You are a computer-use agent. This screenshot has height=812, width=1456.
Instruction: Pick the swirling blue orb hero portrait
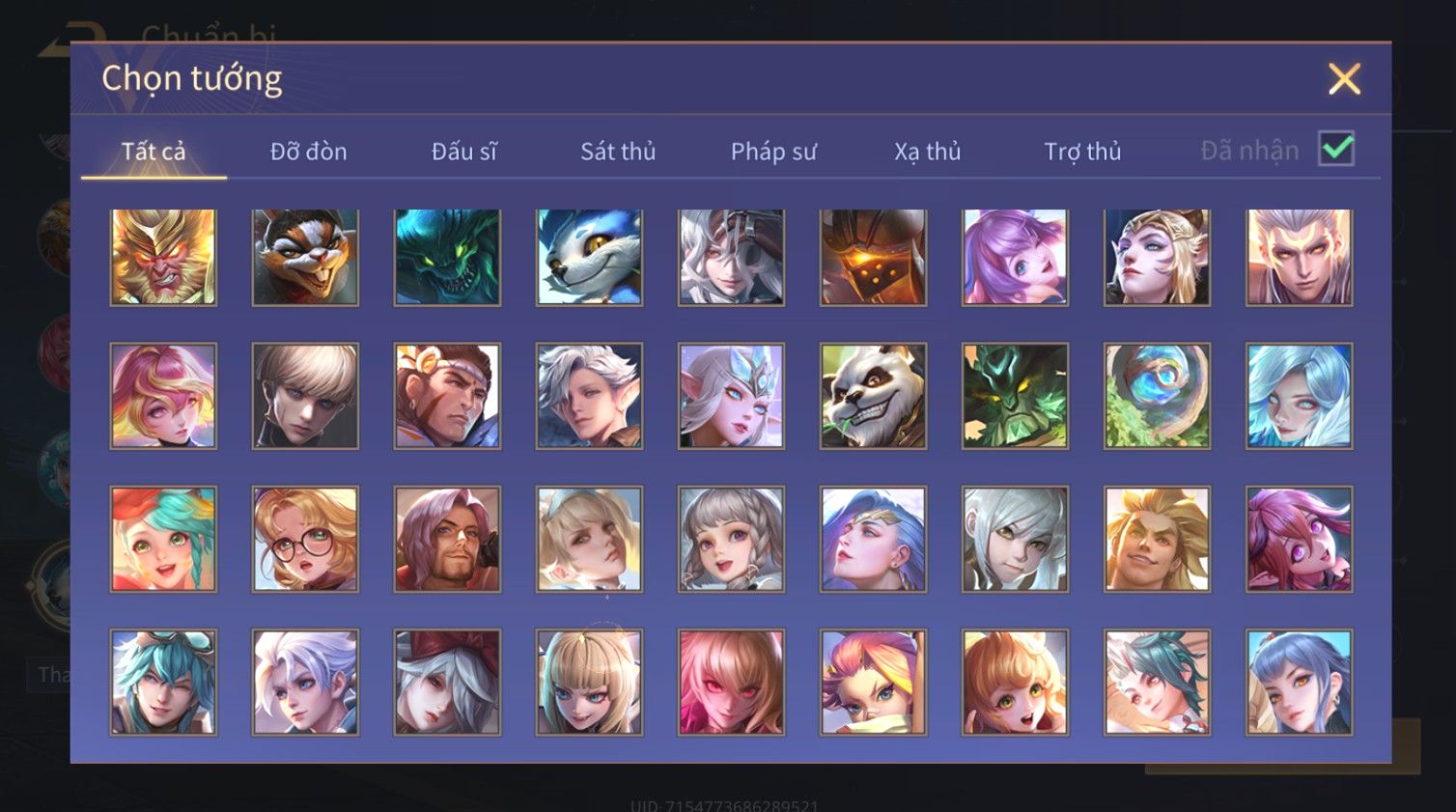[1157, 396]
